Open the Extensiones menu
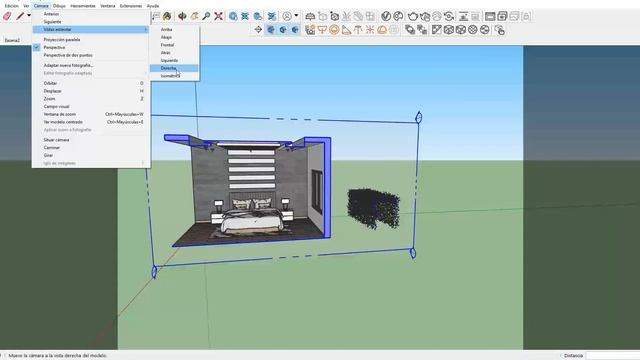 coord(131,6)
